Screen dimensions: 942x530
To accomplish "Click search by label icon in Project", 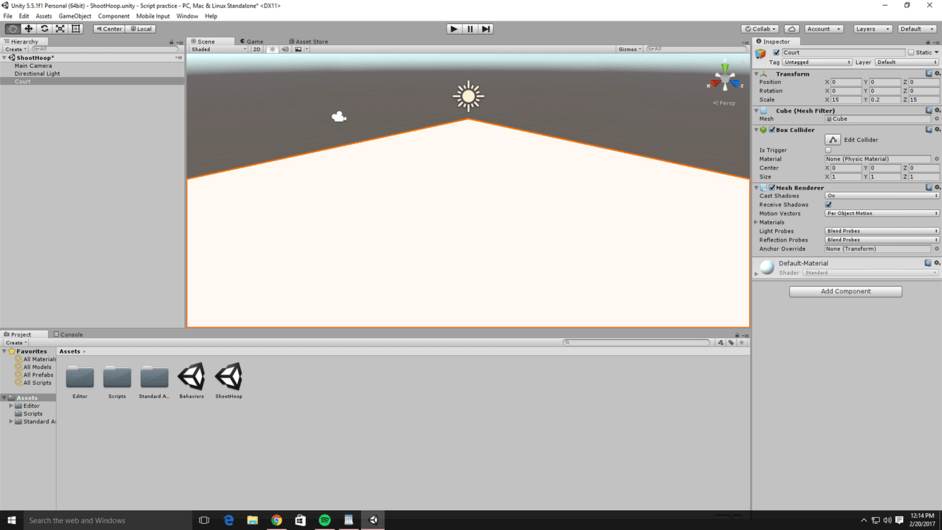I will [x=731, y=343].
